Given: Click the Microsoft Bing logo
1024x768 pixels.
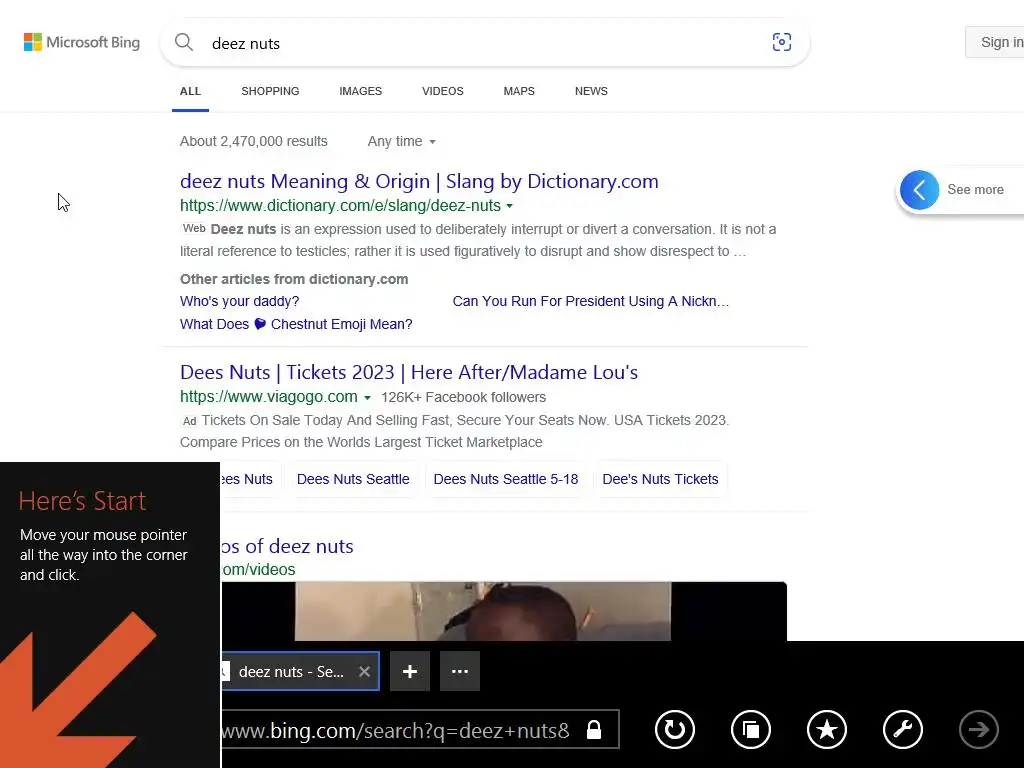Looking at the screenshot, I should point(82,42).
